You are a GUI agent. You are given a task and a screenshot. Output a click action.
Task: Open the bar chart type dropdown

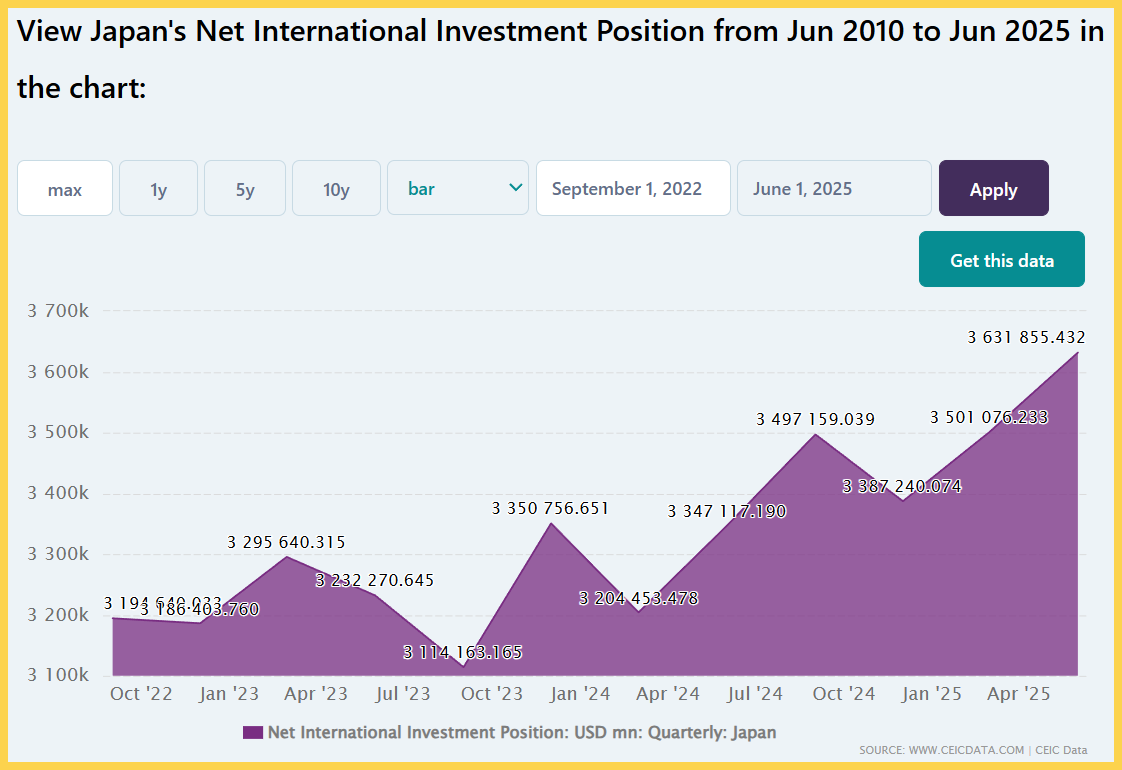[x=458, y=188]
